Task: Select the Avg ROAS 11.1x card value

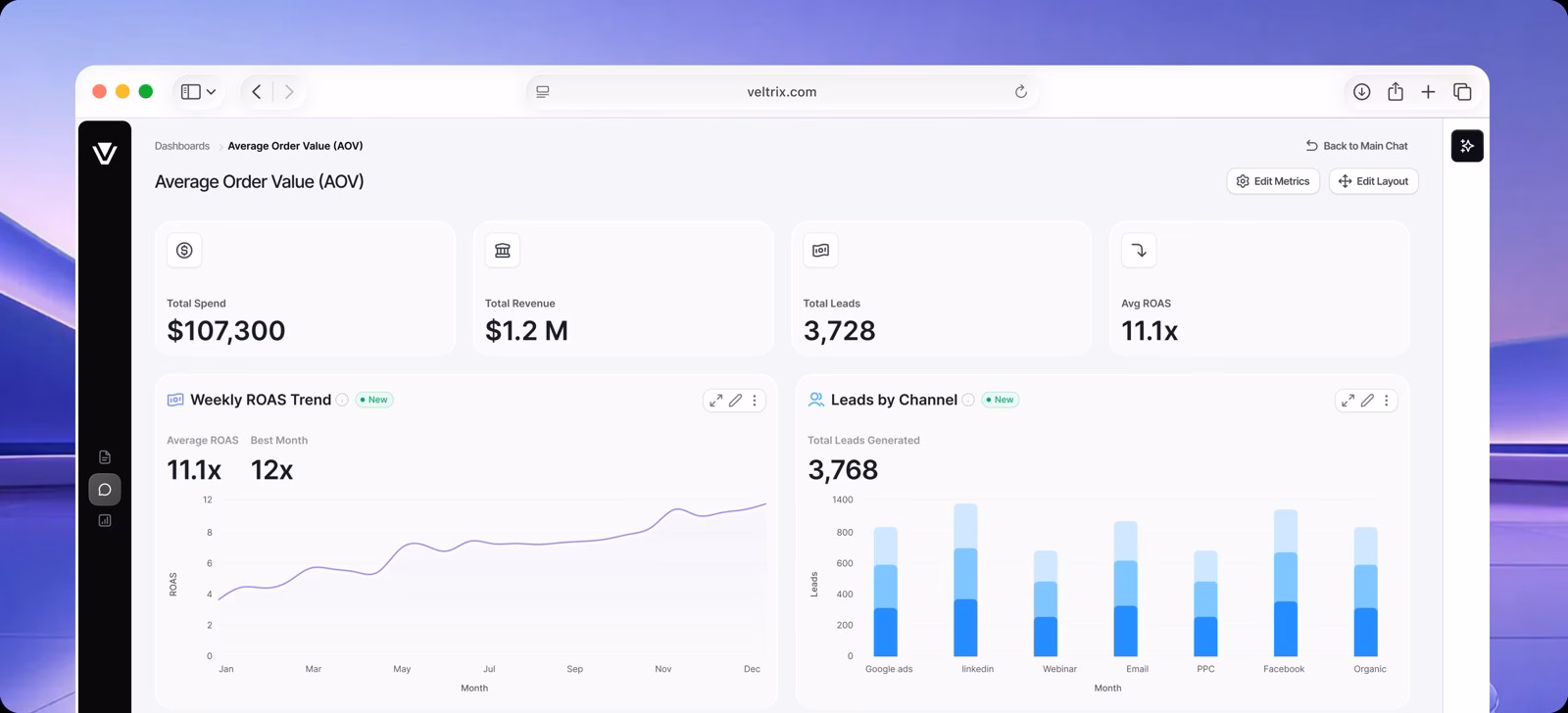Action: 1150,331
